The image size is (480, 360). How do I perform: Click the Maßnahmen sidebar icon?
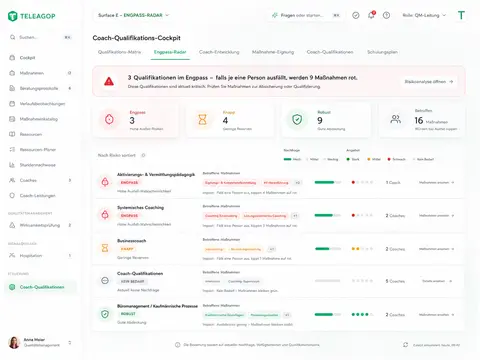12,73
